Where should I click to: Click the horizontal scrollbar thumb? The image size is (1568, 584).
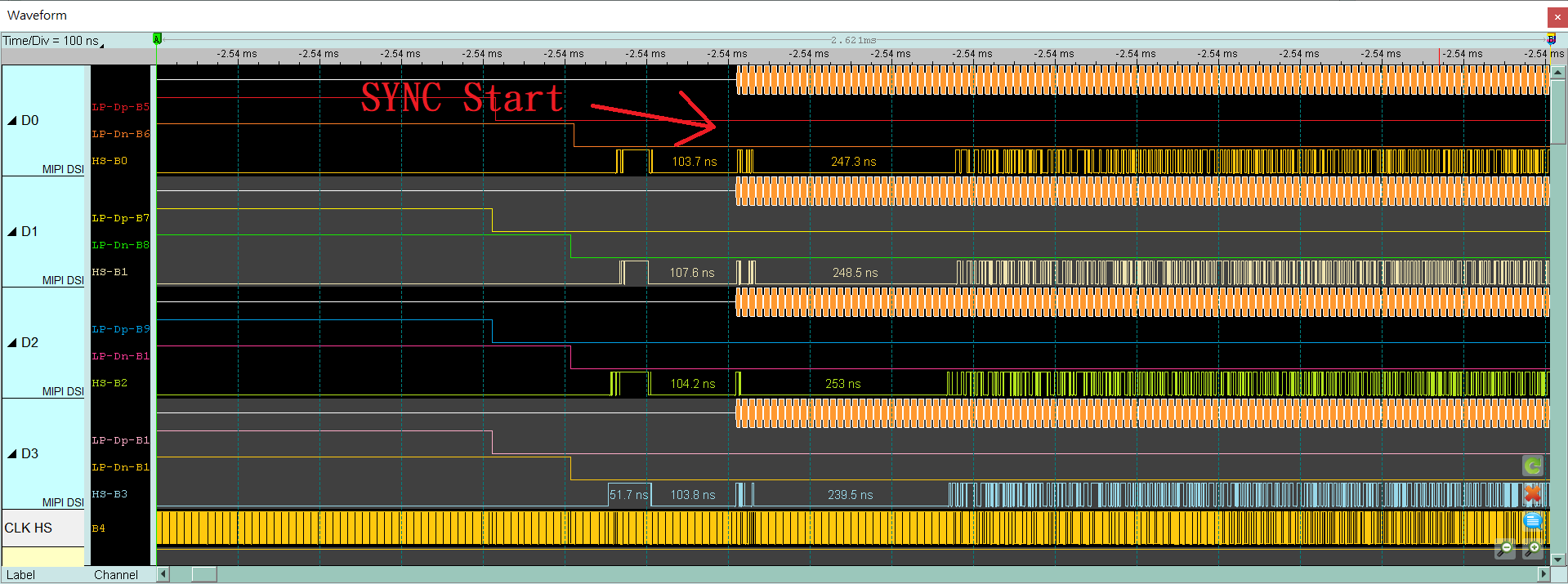tap(204, 574)
